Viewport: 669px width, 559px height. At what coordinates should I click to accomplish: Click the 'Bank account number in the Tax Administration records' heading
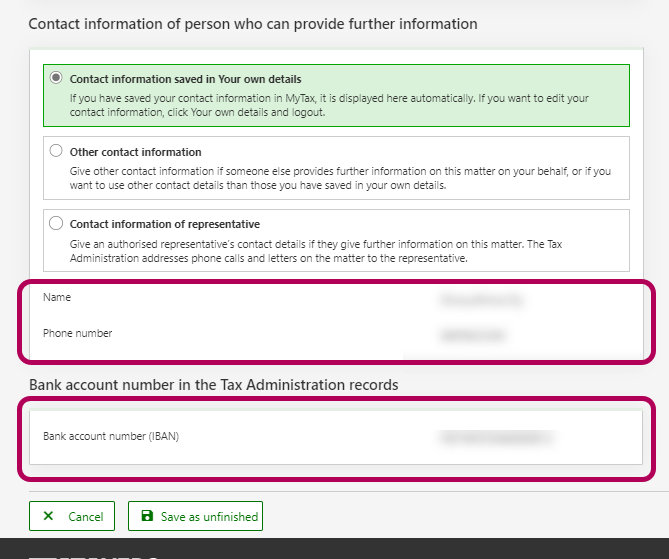tap(213, 385)
